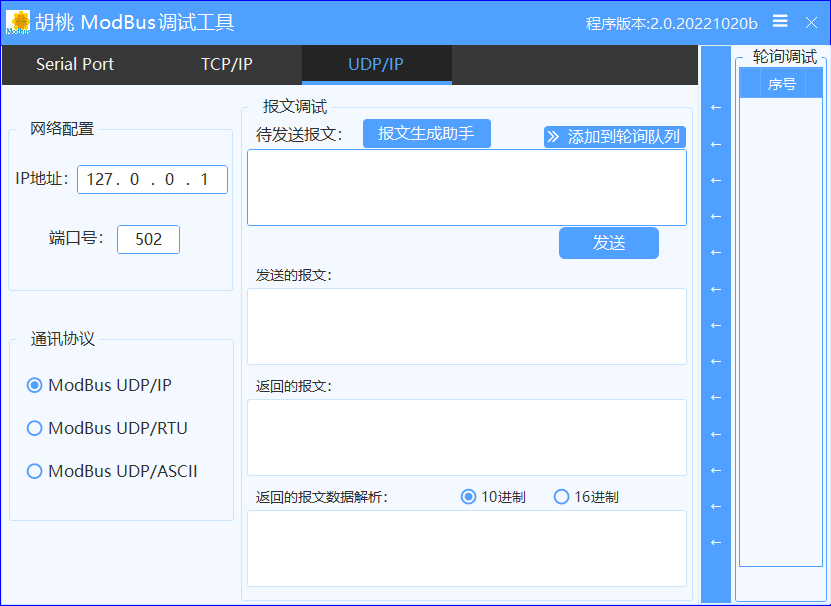This screenshot has height=606, width=831.
Task: Switch to the Serial Port tab
Action: [74, 63]
